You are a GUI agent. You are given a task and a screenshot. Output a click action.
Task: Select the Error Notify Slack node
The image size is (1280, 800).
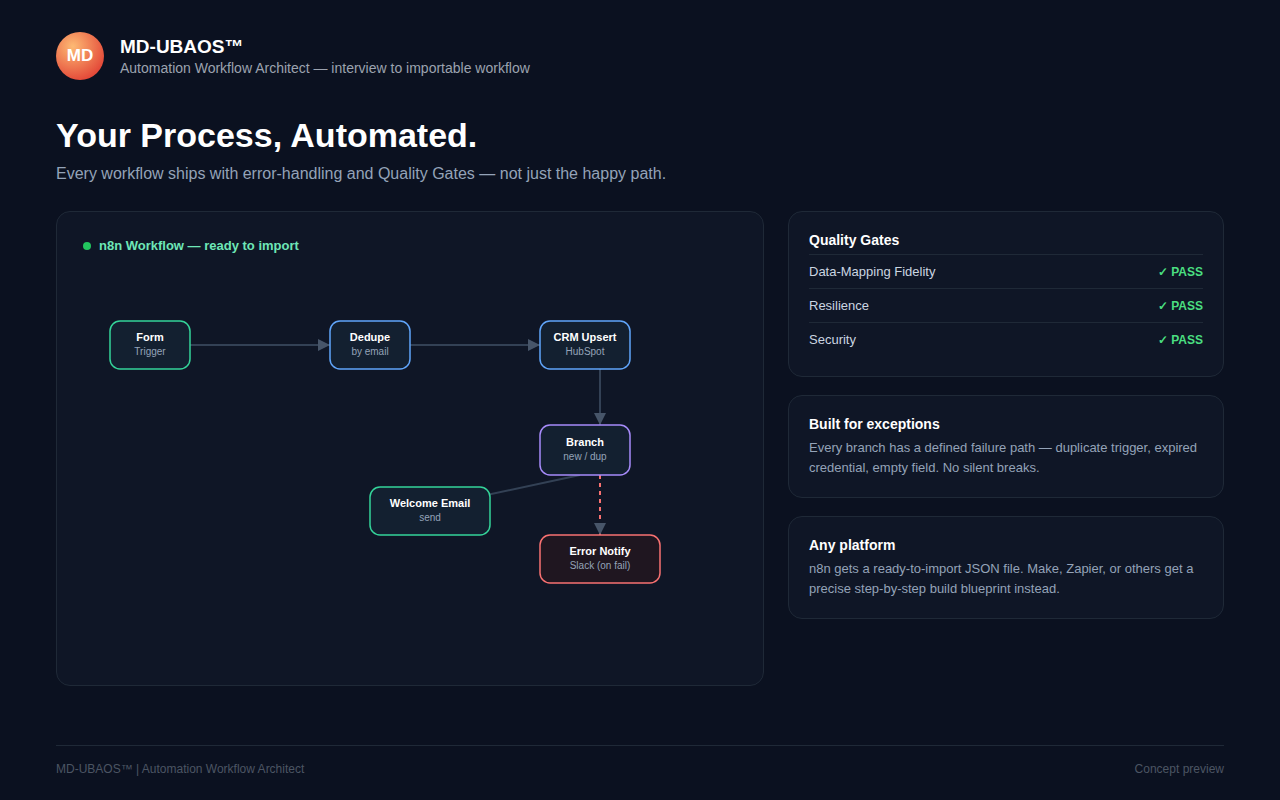pos(600,559)
